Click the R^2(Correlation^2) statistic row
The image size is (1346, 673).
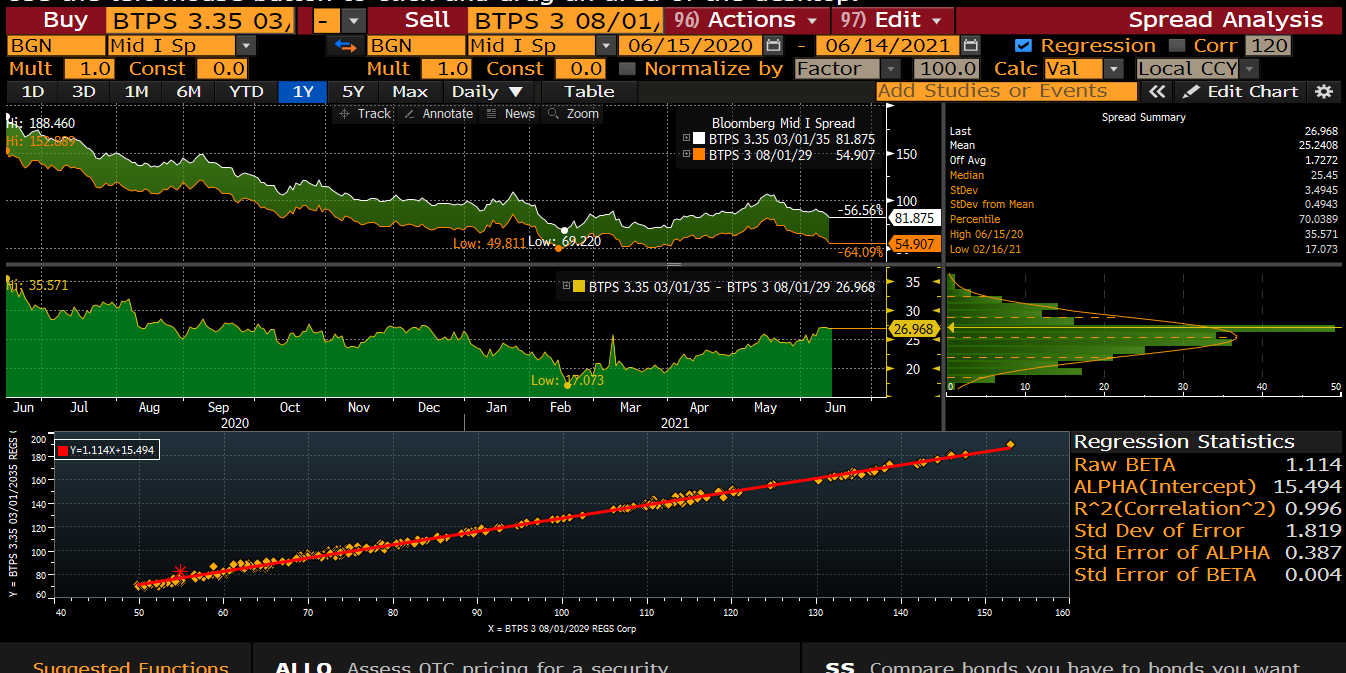(1207, 508)
